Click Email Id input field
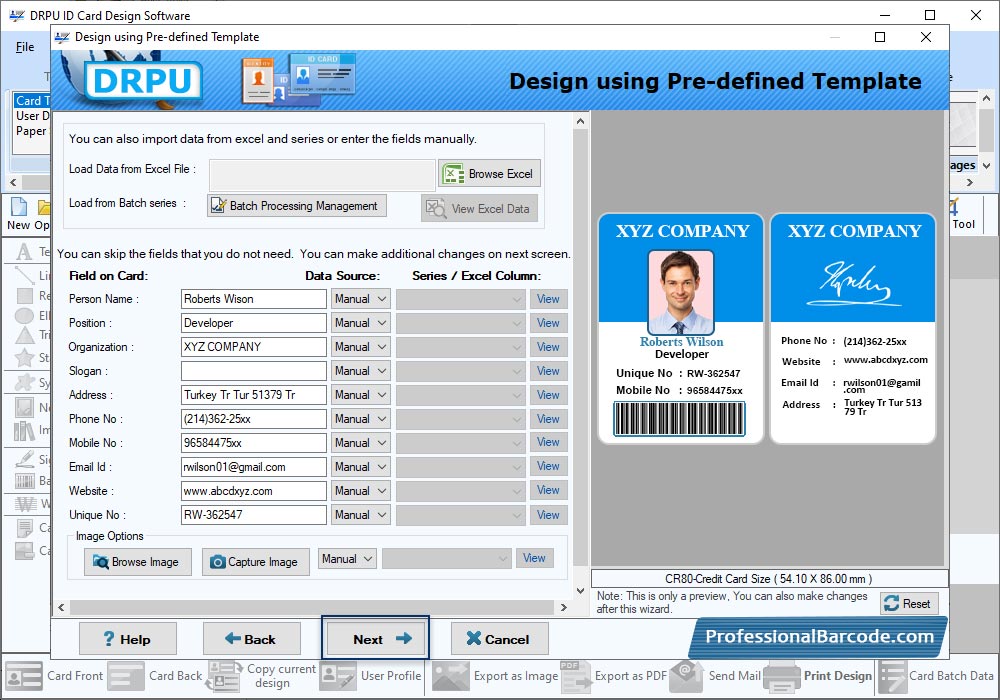1000x700 pixels. point(253,467)
